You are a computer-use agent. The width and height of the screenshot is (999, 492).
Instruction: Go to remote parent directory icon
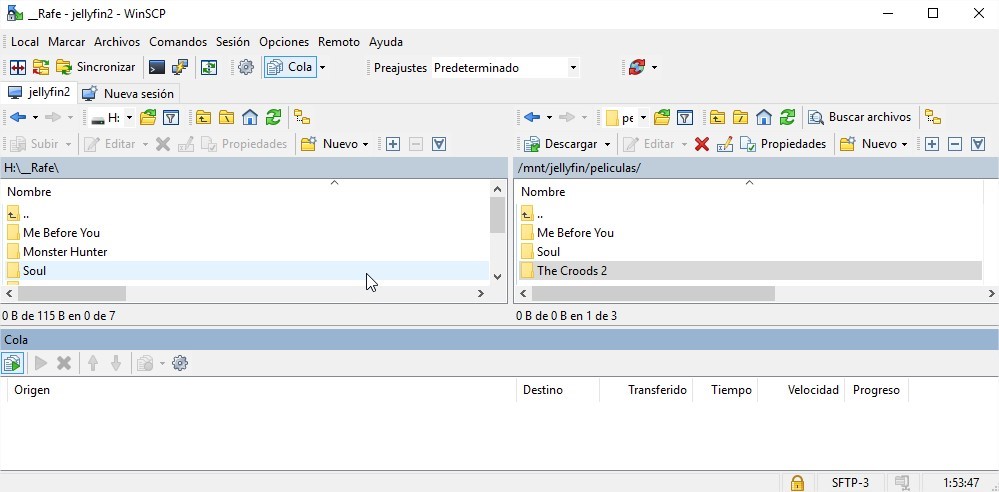(717, 117)
